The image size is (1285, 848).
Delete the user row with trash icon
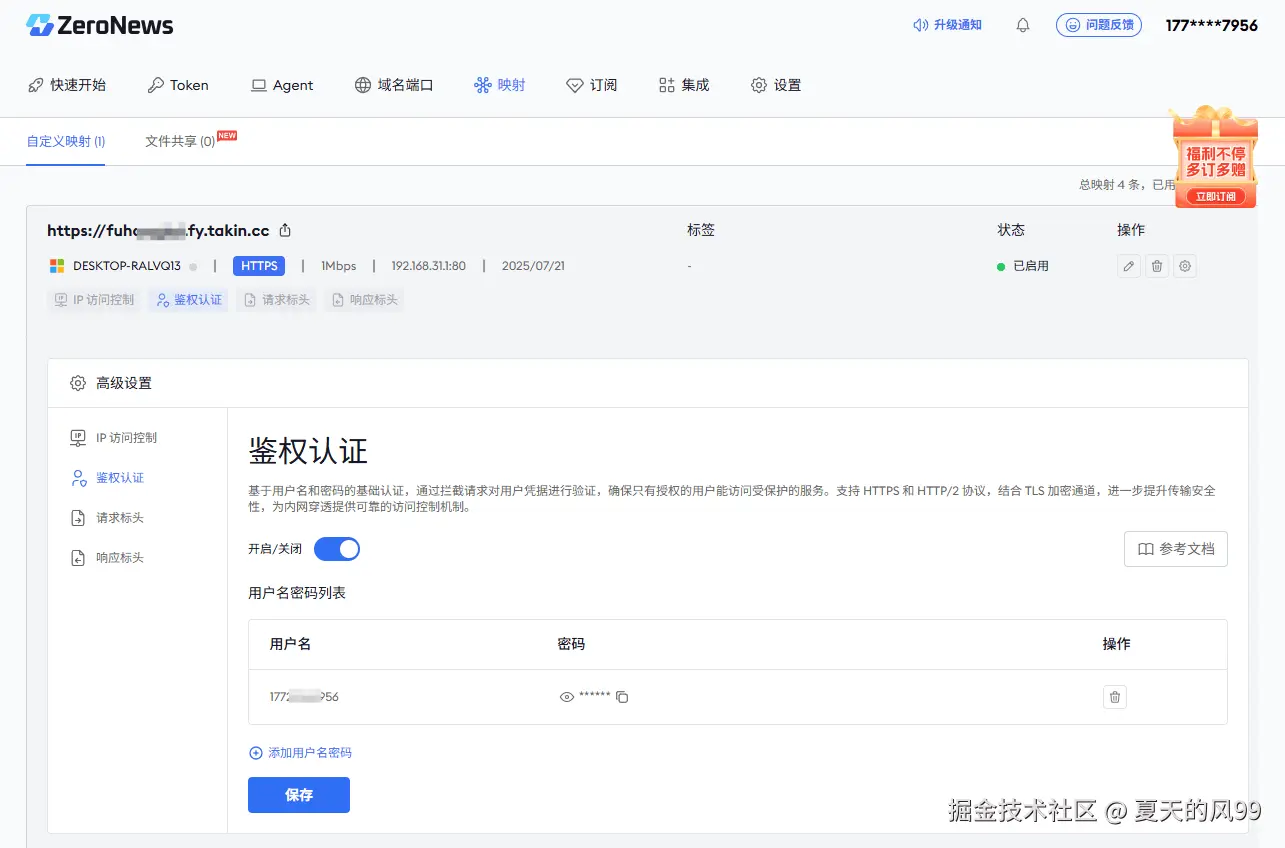click(x=1115, y=697)
